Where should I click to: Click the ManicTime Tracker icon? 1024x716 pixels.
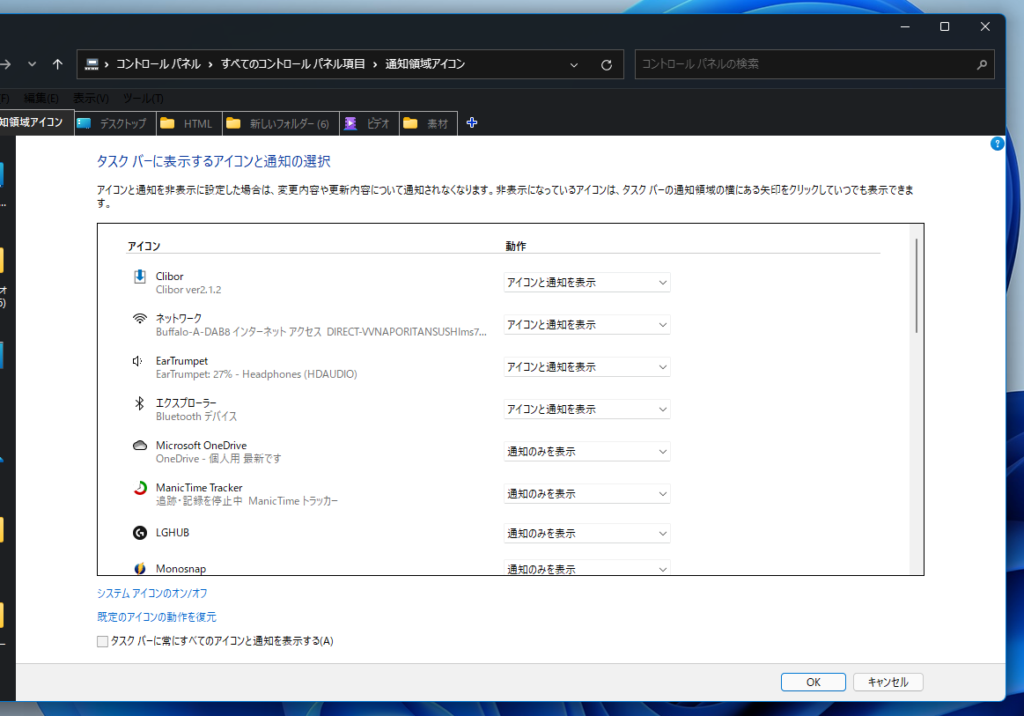(x=140, y=488)
